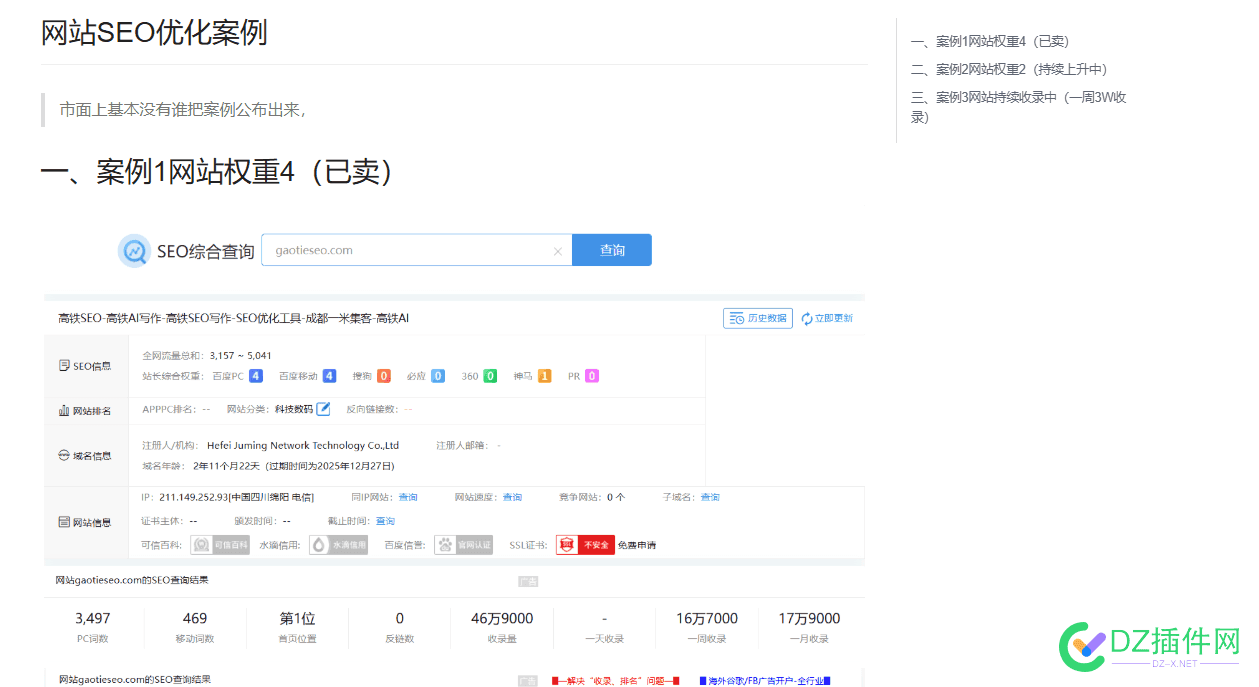
Task: Click 同IP网站 查询 link
Action: tap(408, 497)
